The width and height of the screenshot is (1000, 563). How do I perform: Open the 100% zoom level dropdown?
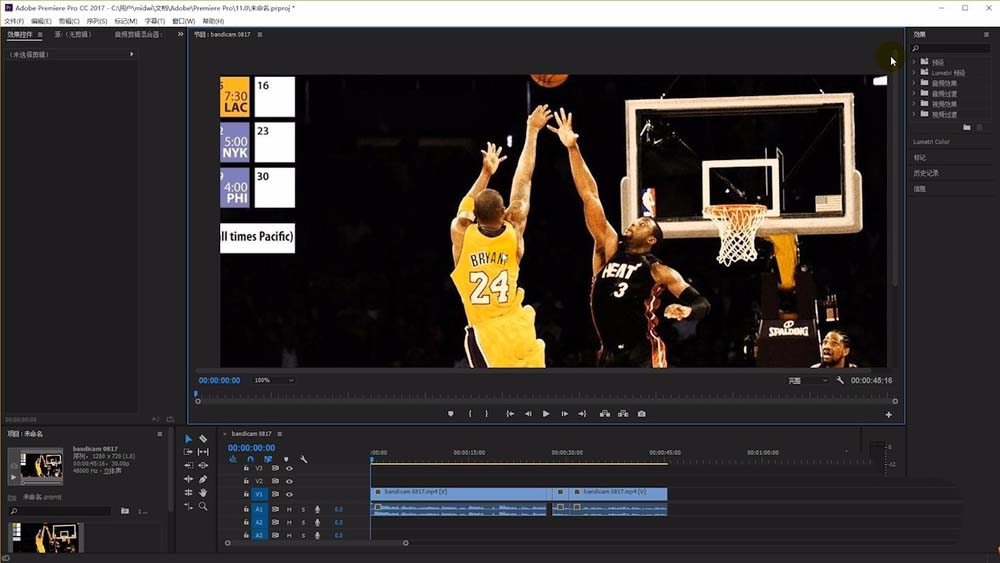coord(273,380)
